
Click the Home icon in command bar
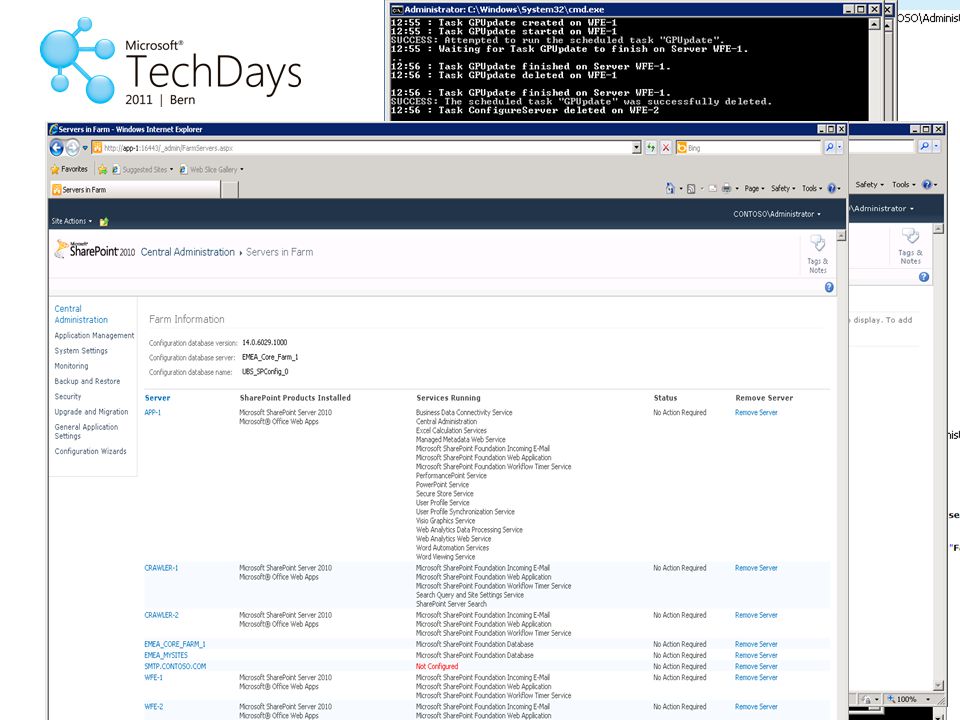click(670, 189)
